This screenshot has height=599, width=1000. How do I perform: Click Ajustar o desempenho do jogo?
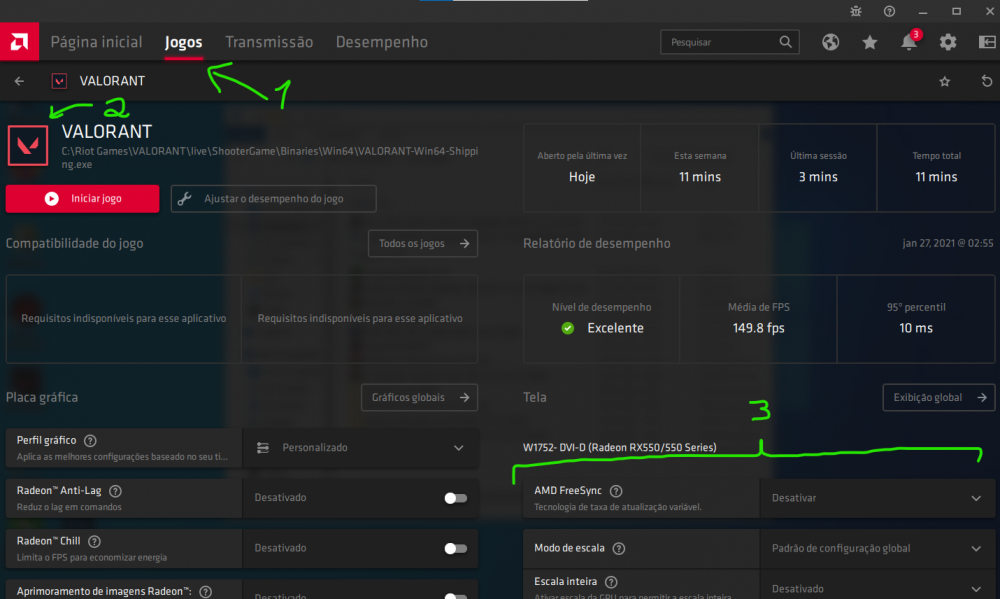(274, 198)
